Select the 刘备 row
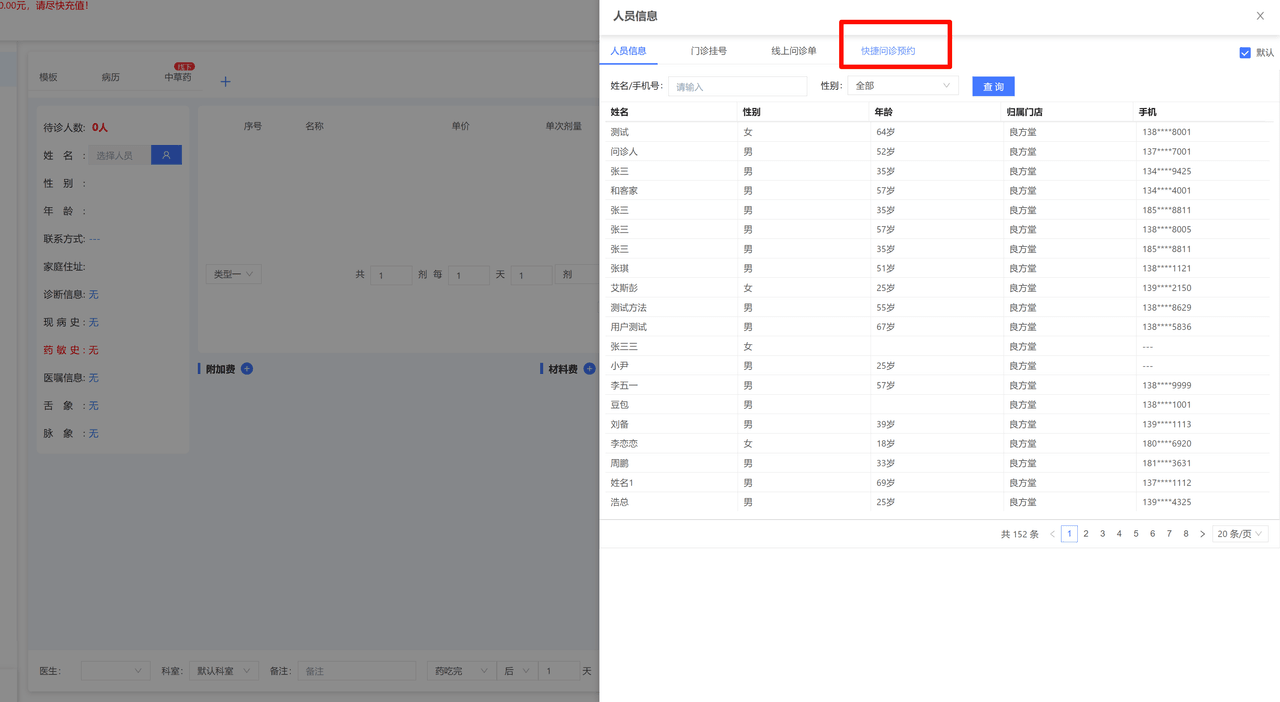This screenshot has width=1280, height=702. tap(939, 424)
